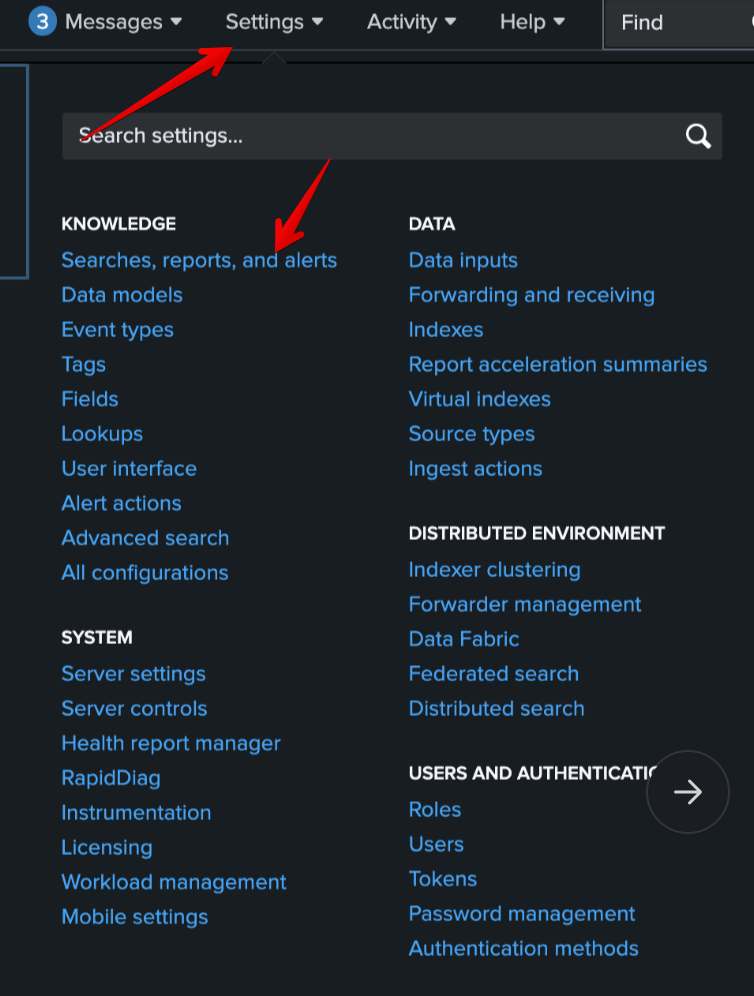Image resolution: width=754 pixels, height=996 pixels.
Task: Go to Authentication methods
Action: (x=523, y=948)
